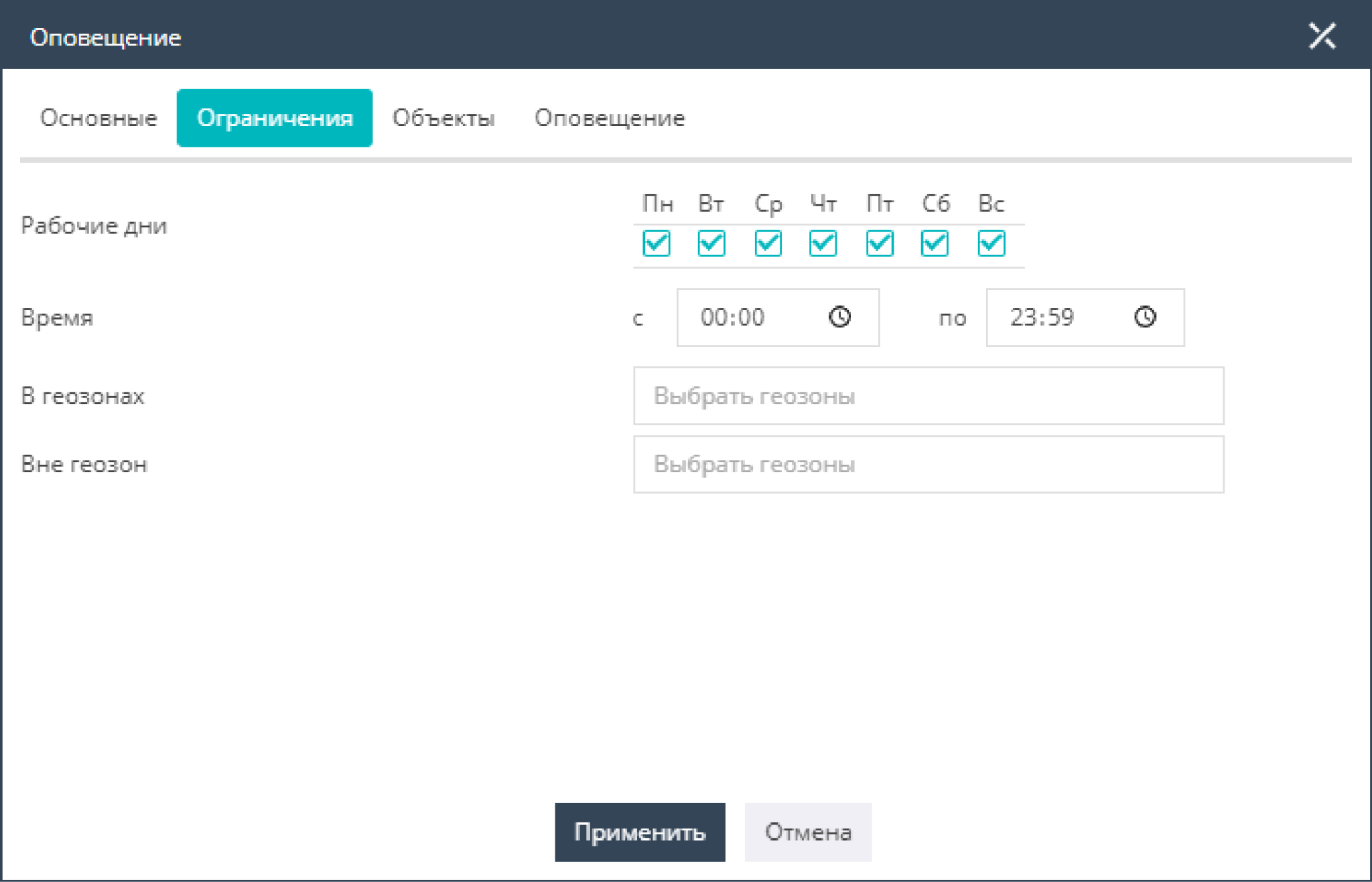Switch to the Основные tab
Image resolution: width=1372 pixels, height=882 pixels.
tap(98, 118)
